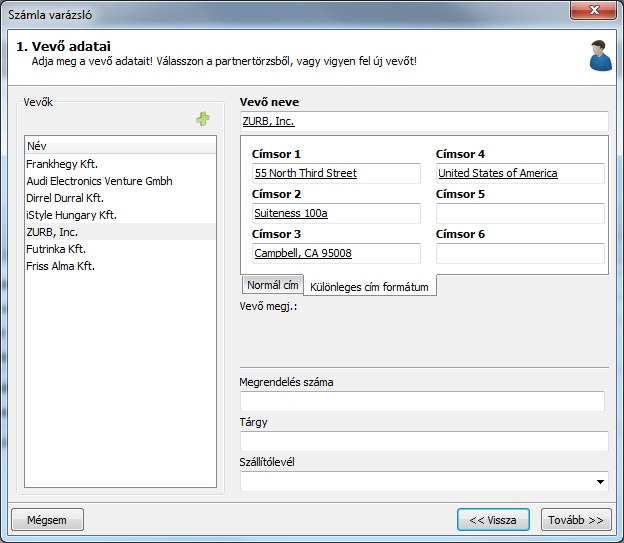Select Futrinka Kft. in Vevők list
The height and width of the screenshot is (543, 624).
tap(56, 249)
